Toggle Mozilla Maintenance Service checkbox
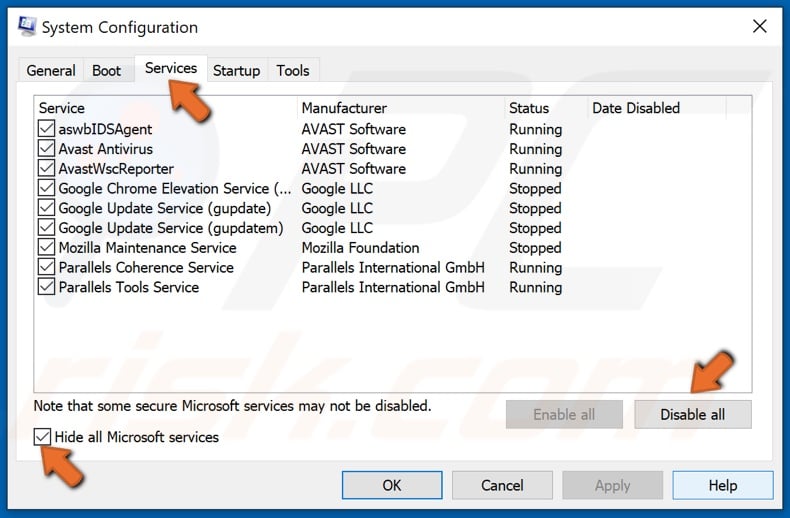The width and height of the screenshot is (790, 518). 46,247
